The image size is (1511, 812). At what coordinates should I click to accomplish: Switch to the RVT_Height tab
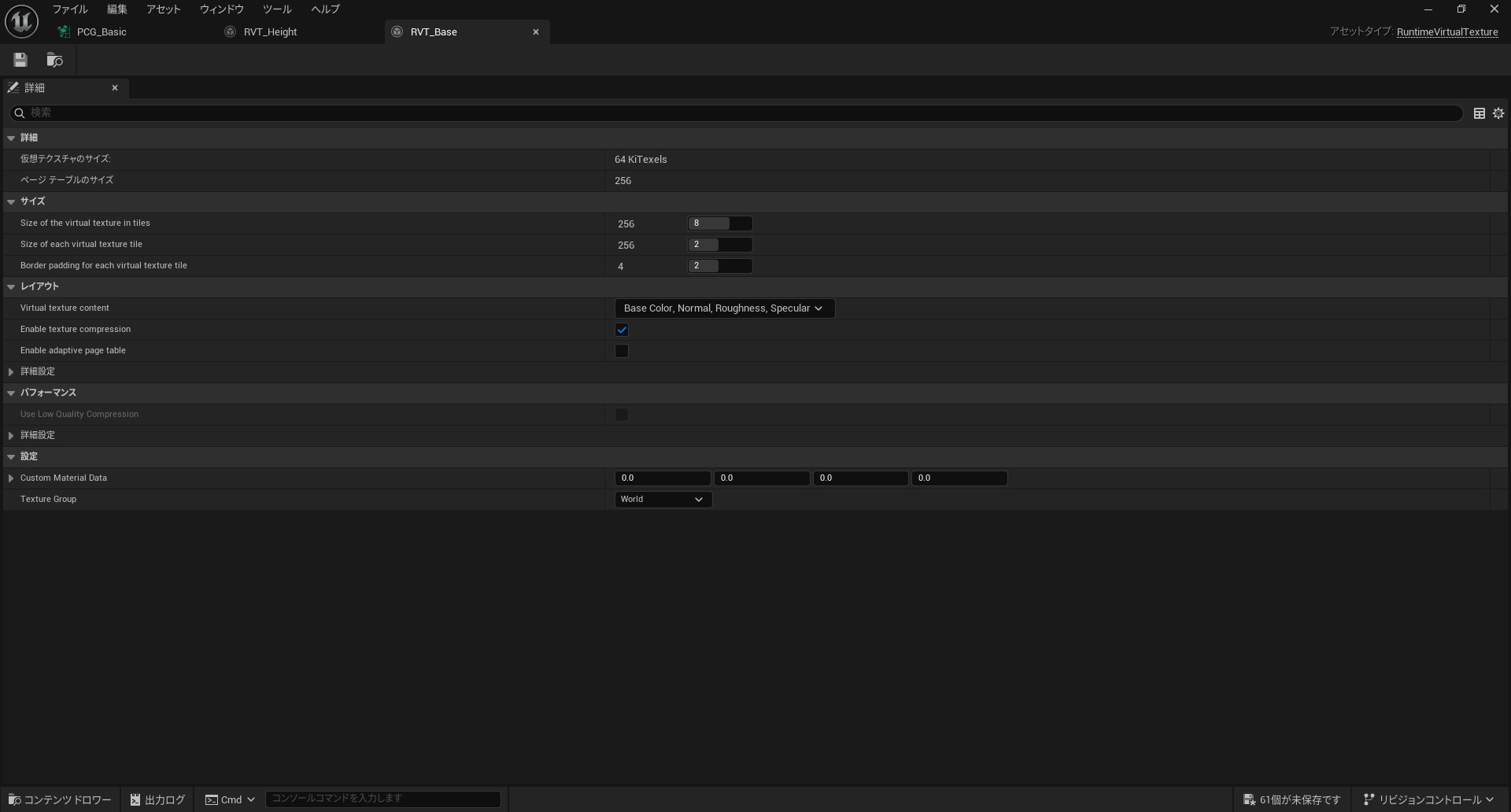click(x=270, y=32)
